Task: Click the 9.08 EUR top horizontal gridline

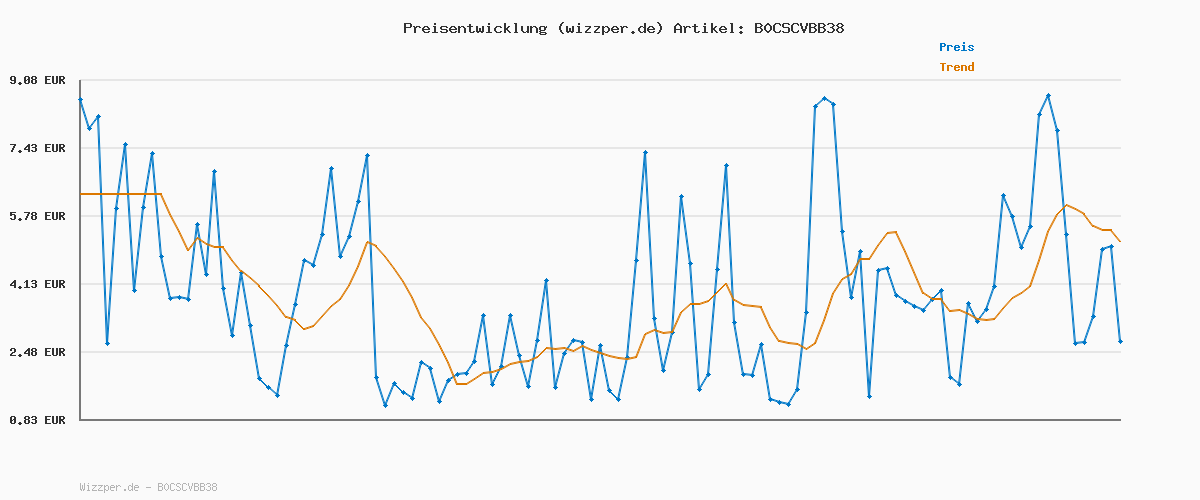Action: tap(600, 80)
